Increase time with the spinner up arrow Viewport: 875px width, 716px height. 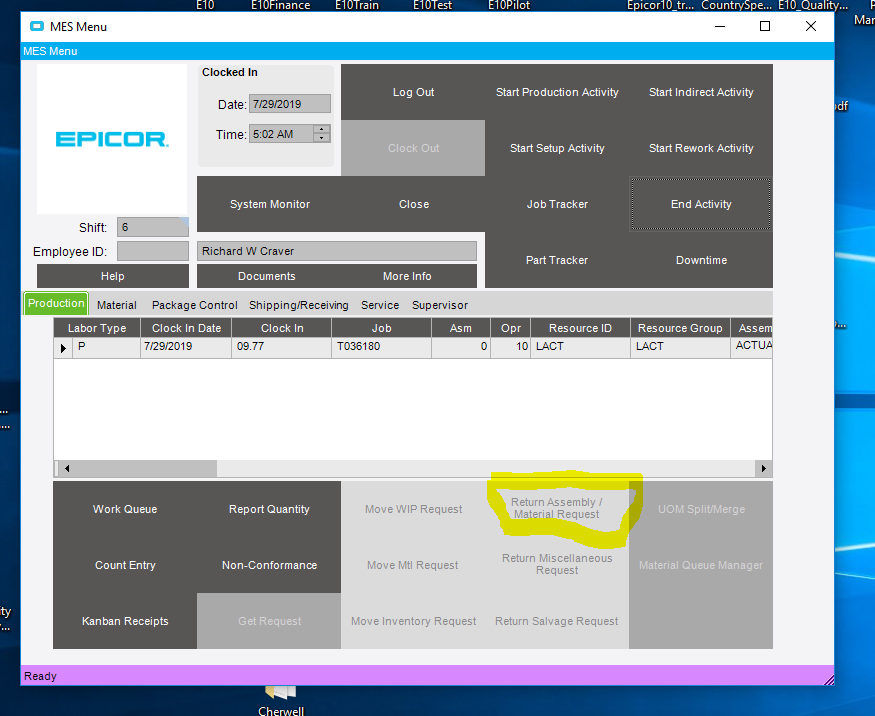(x=321, y=129)
